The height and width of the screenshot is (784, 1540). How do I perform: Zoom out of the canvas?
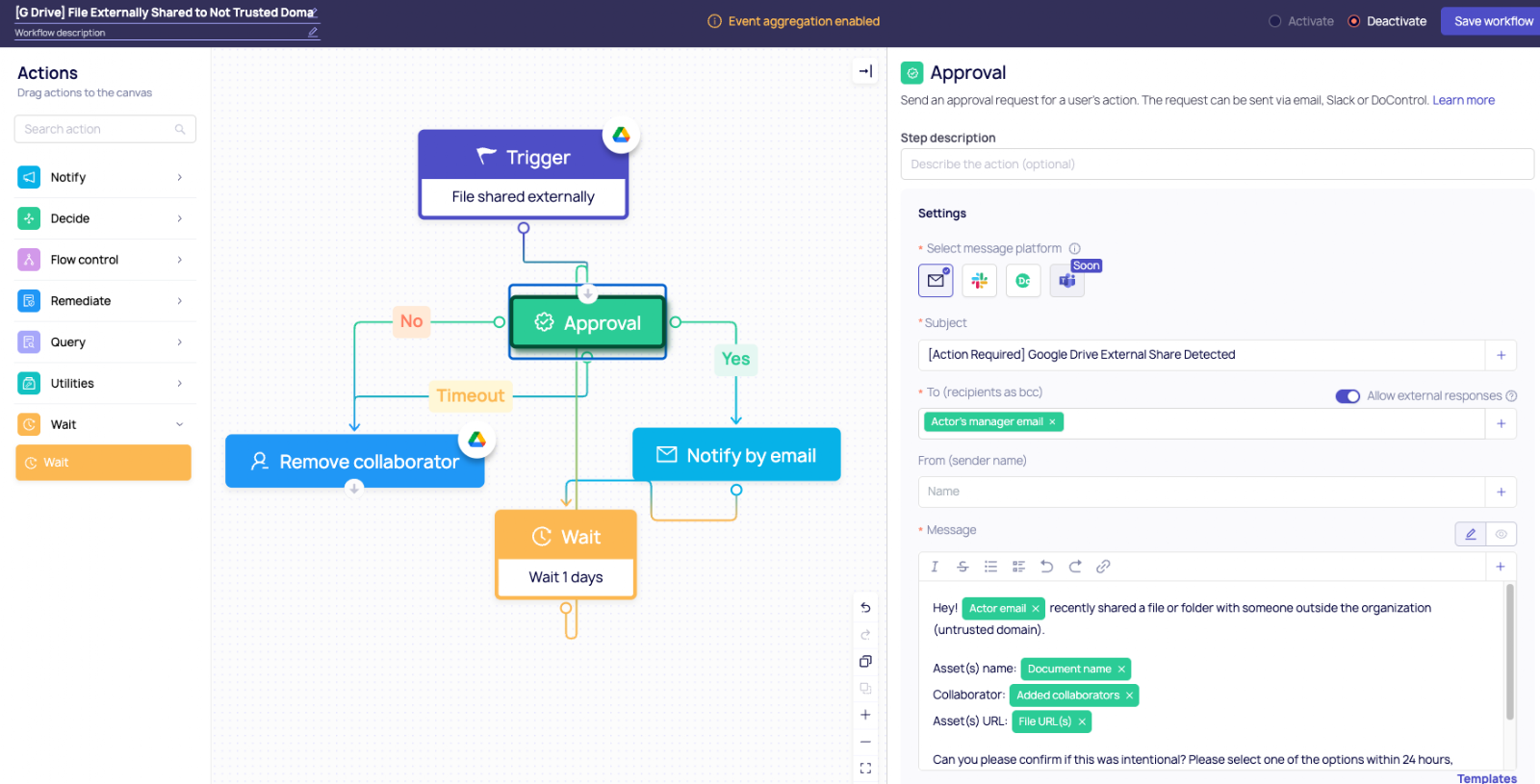click(x=865, y=742)
